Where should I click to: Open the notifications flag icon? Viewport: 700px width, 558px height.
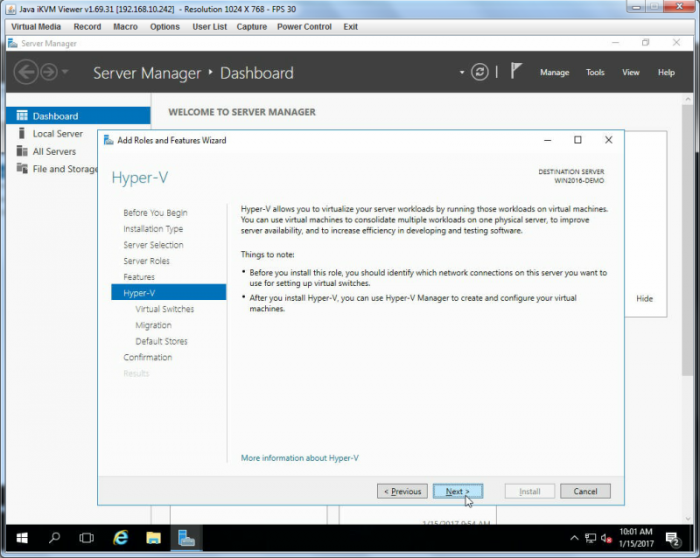tap(516, 71)
